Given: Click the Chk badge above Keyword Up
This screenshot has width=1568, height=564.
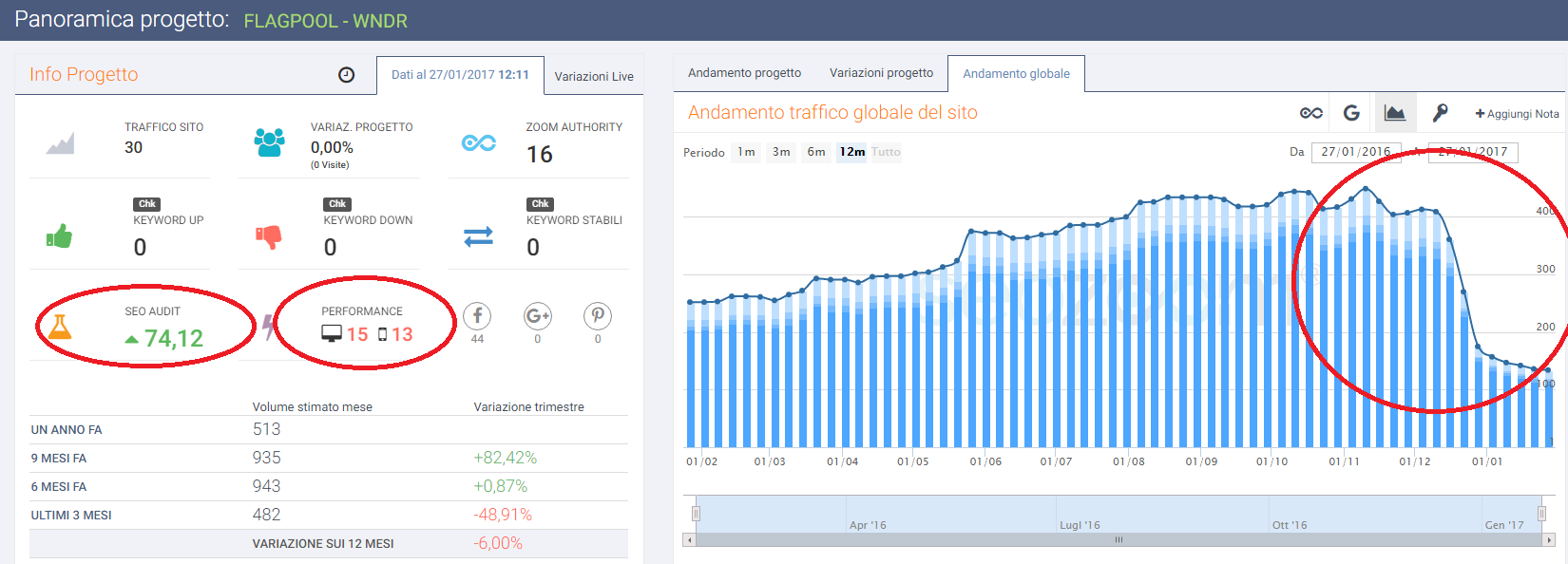Looking at the screenshot, I should point(147,204).
